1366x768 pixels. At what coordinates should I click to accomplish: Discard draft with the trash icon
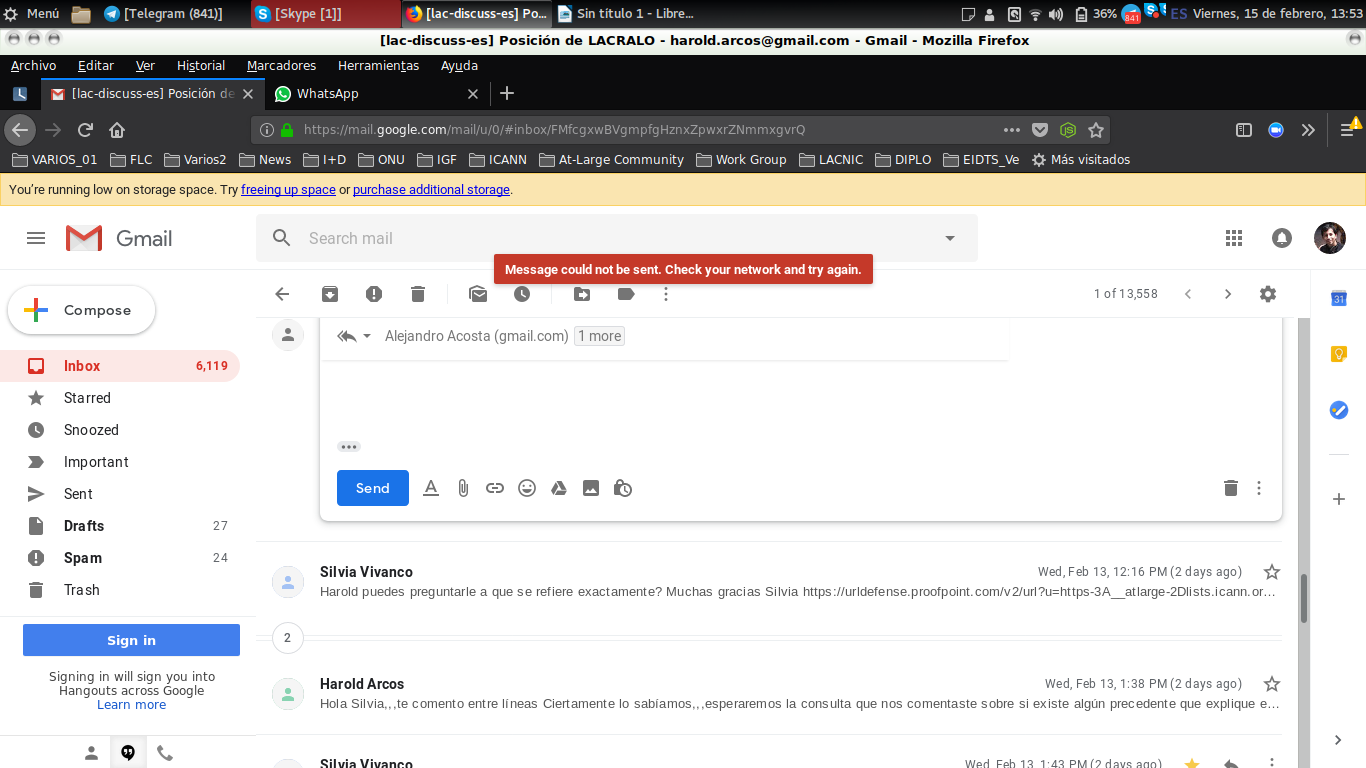1230,488
